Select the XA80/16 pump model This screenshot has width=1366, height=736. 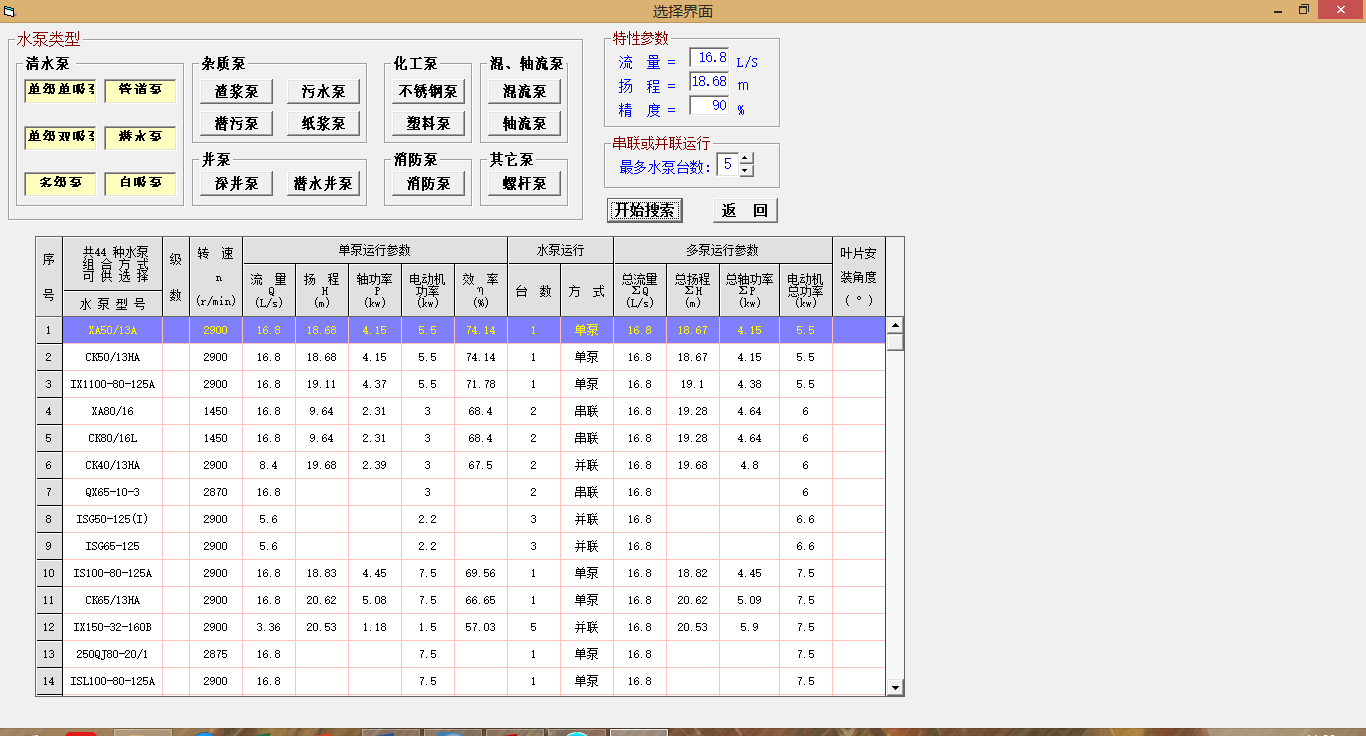[x=112, y=411]
